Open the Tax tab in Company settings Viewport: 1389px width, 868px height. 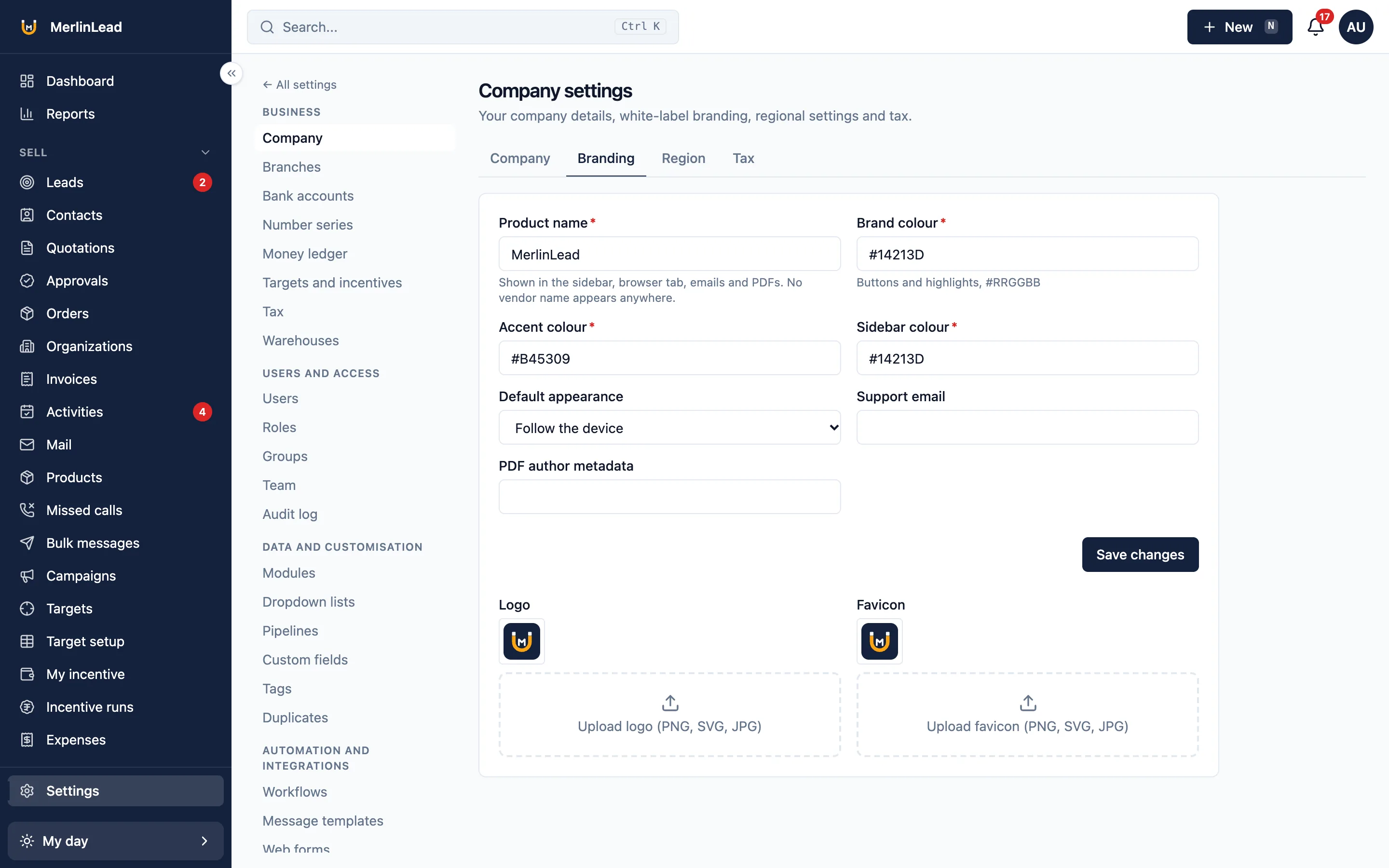pos(743,159)
